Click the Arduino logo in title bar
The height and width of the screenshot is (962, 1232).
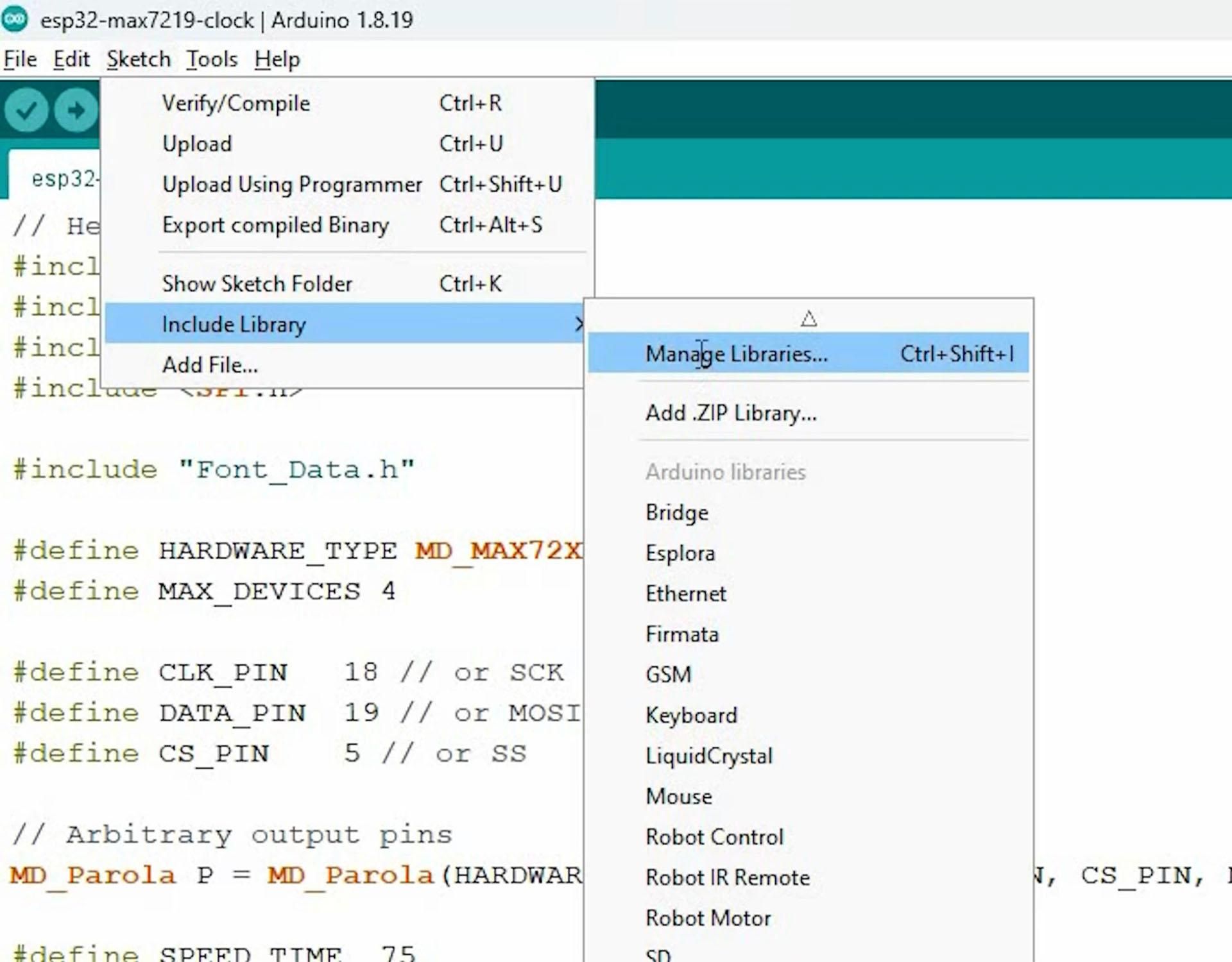click(15, 19)
